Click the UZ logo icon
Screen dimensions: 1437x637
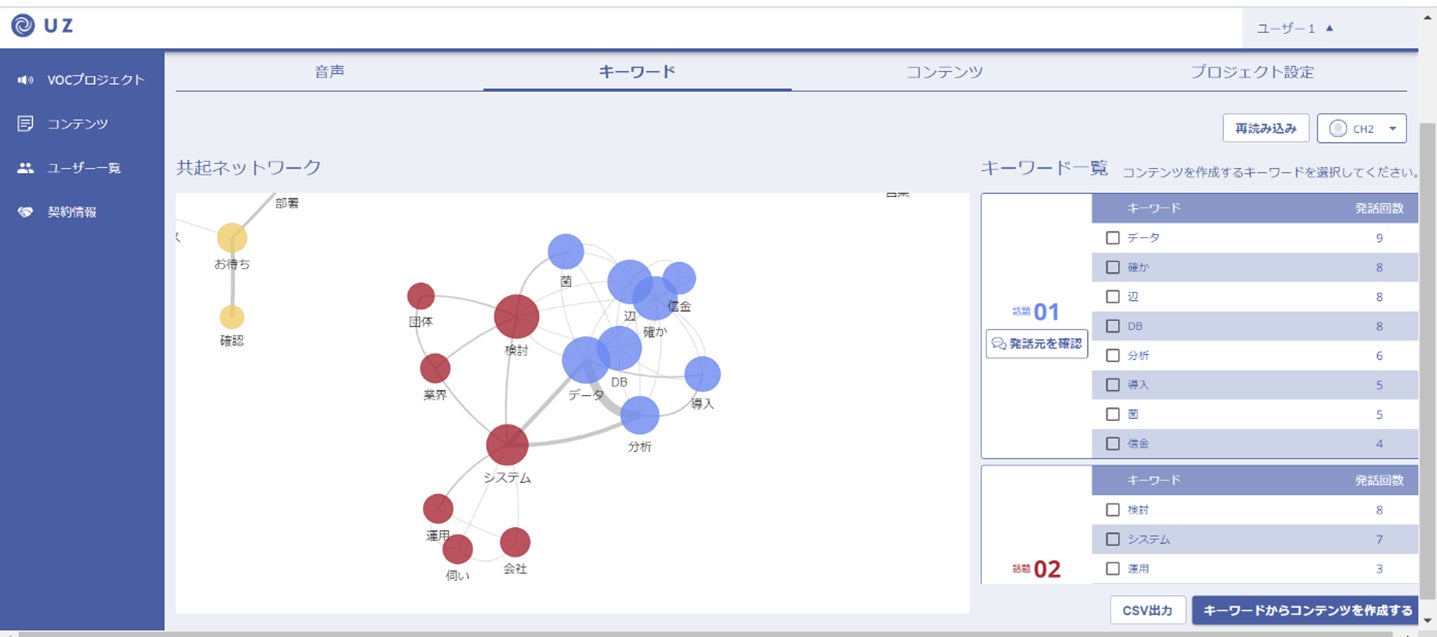(x=23, y=26)
